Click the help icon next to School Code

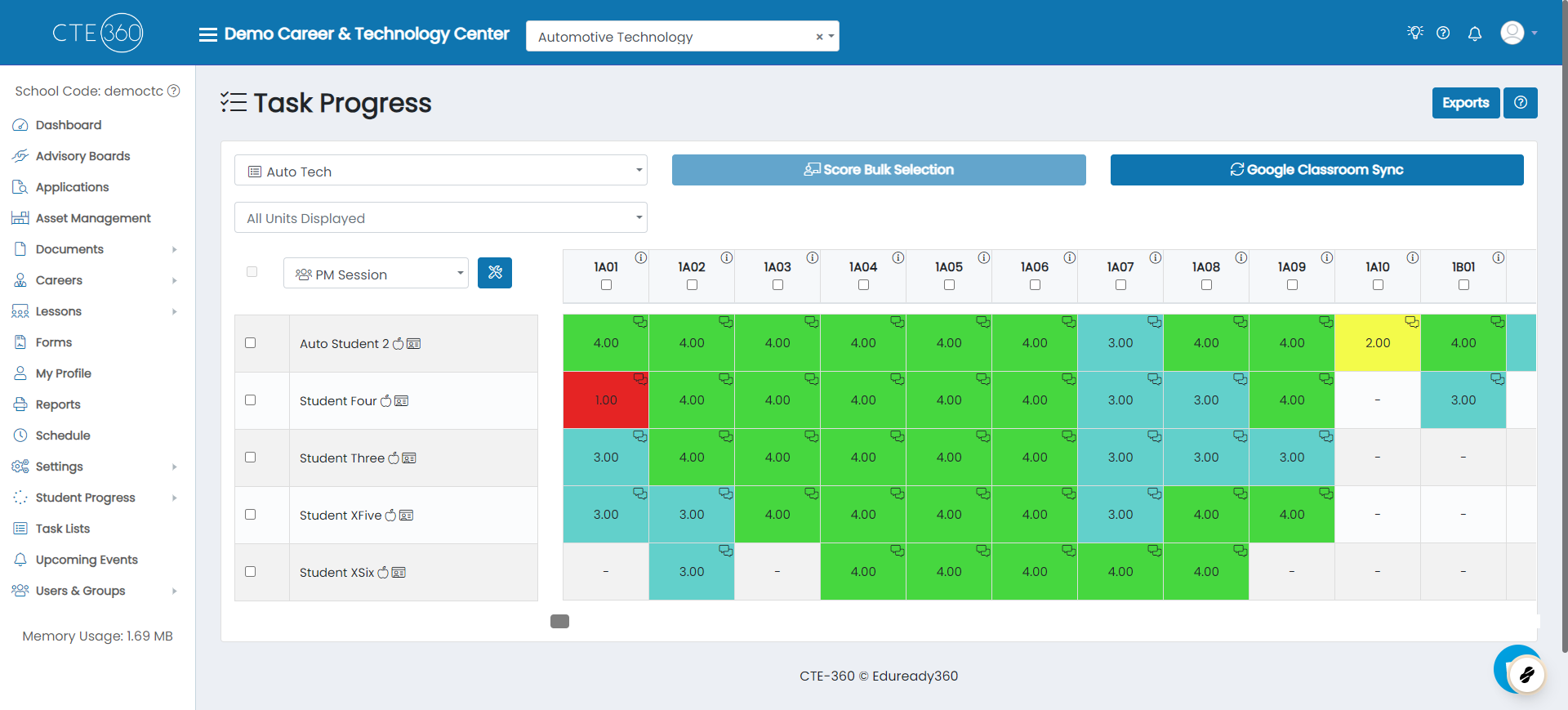click(x=174, y=91)
